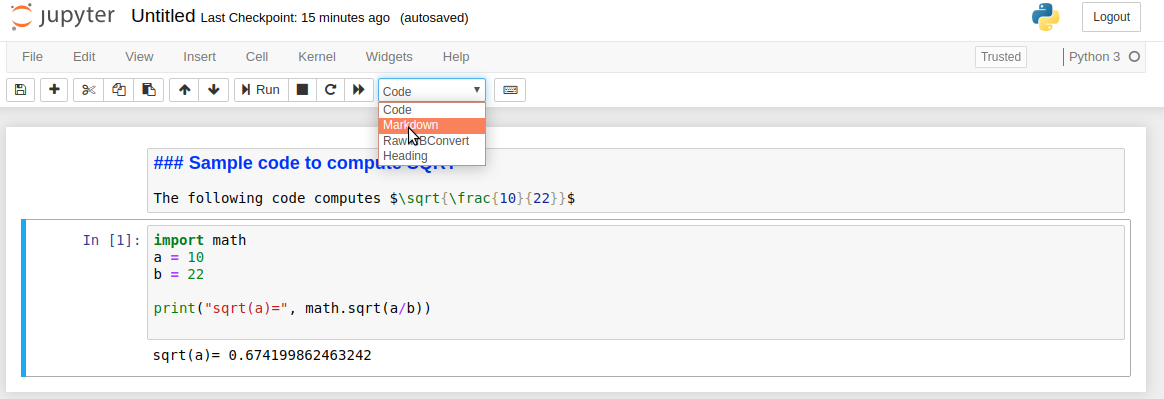Image resolution: width=1164 pixels, height=399 pixels.
Task: Open the Edit menu
Action: (84, 56)
